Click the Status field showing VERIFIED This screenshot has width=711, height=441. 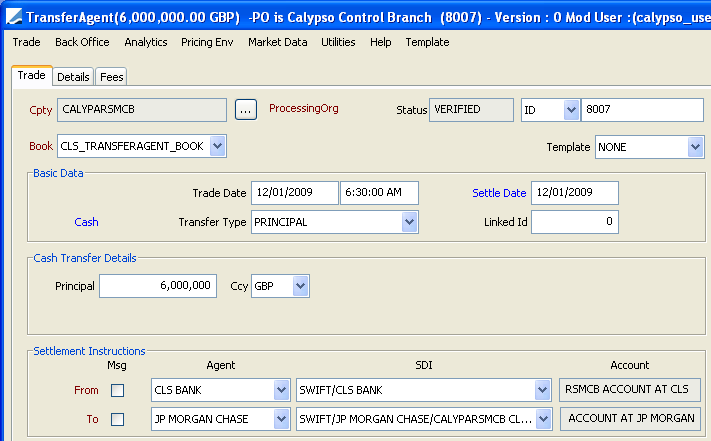coord(471,110)
